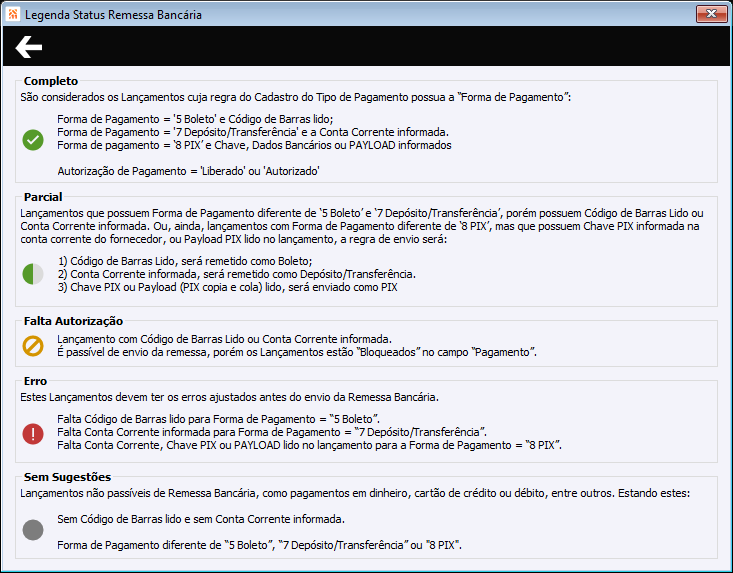Viewport: 733px width, 573px height.
Task: Click "Falta Código de Barras lido" error line
Action: click(218, 419)
